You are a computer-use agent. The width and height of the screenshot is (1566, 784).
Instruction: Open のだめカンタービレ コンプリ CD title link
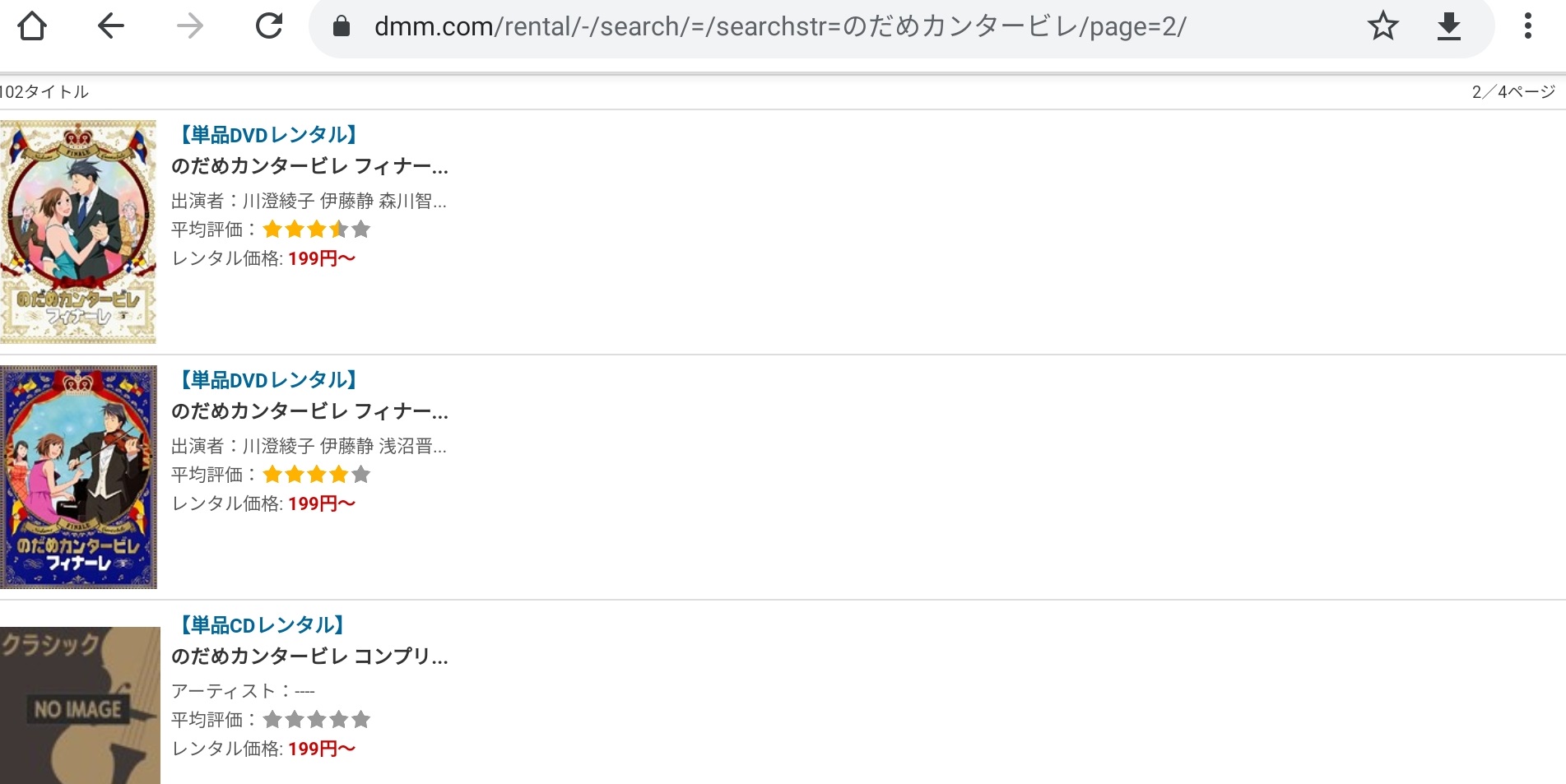pos(309,656)
